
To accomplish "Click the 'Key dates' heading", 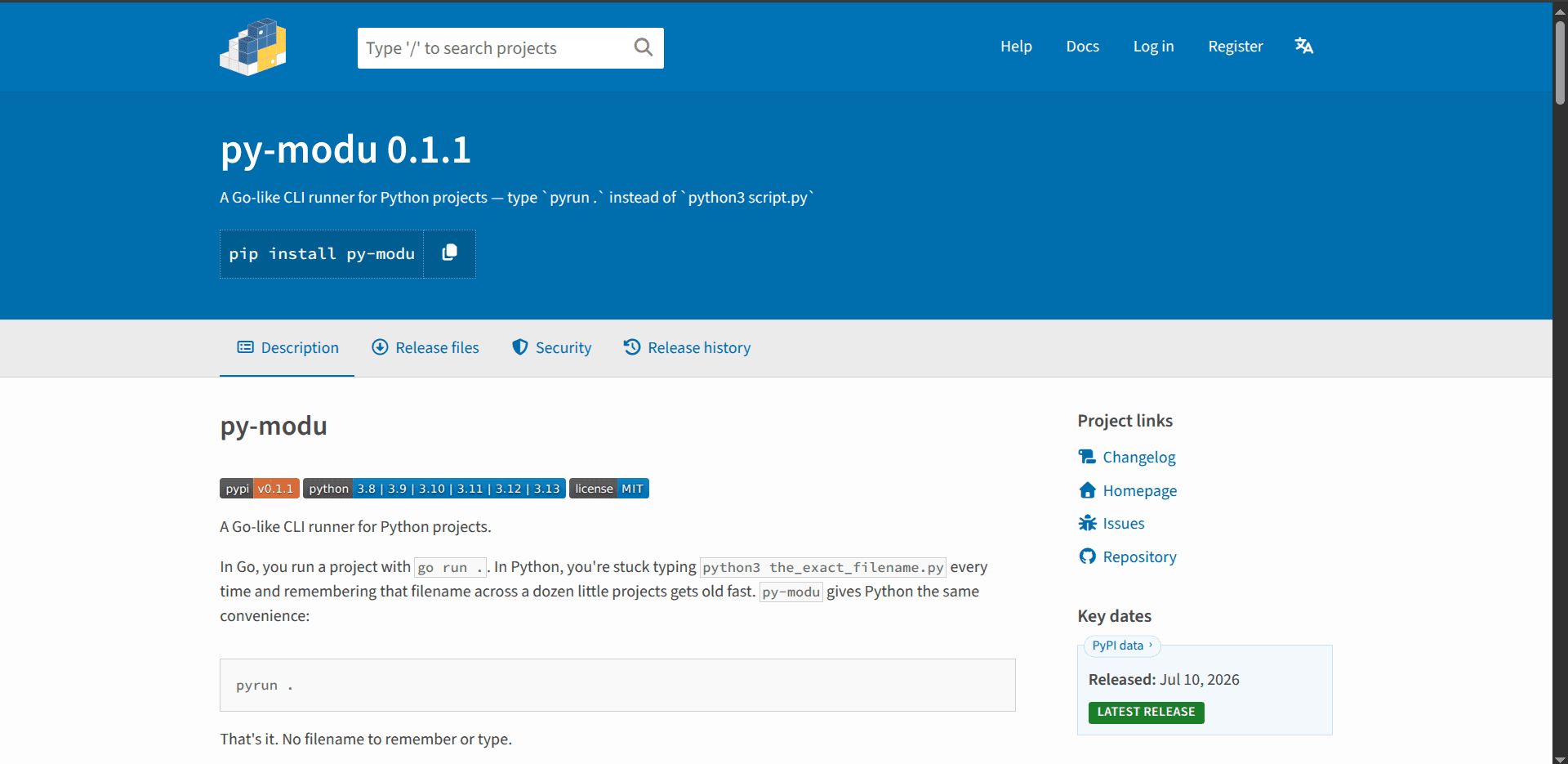I will (1114, 616).
